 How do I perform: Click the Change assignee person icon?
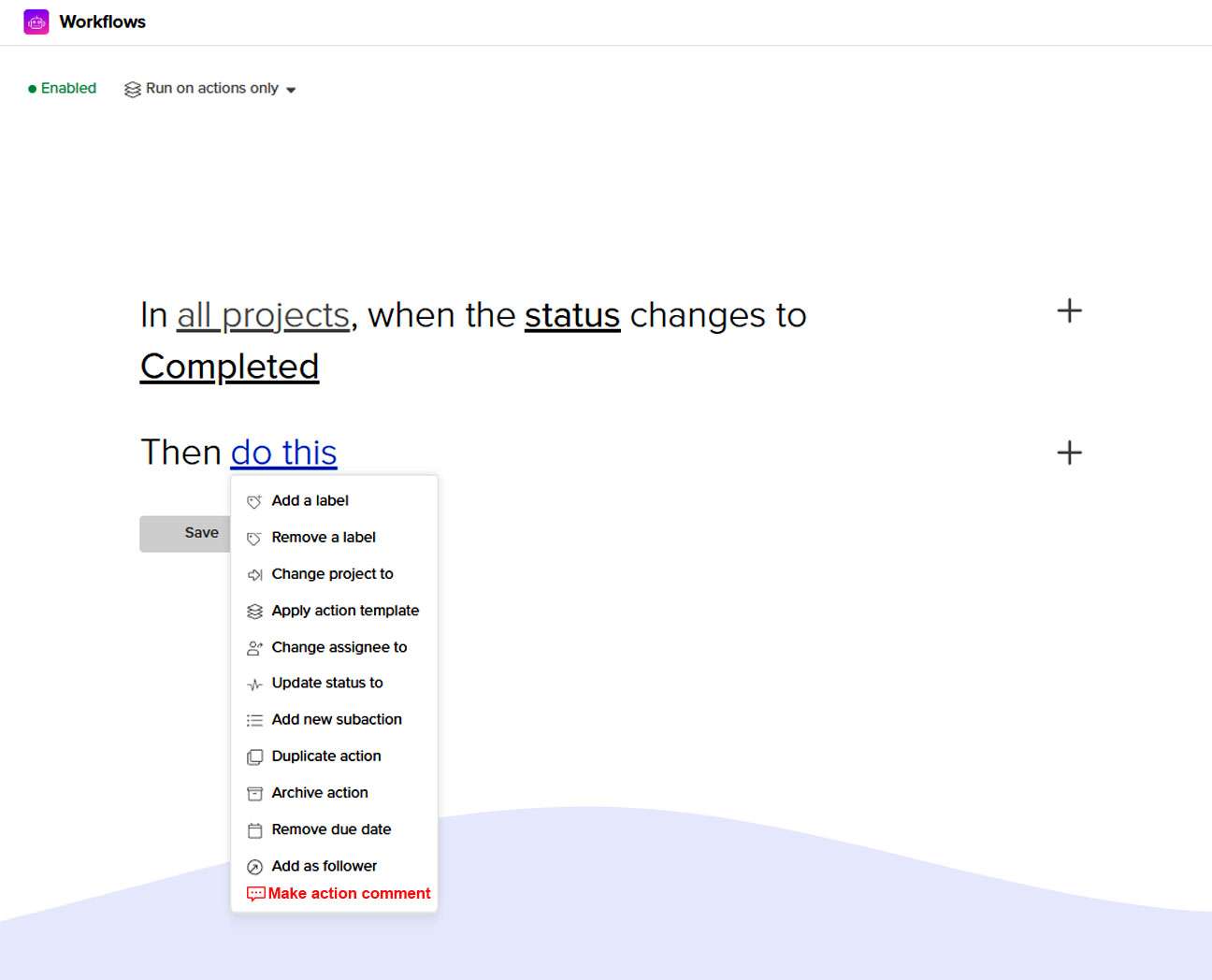254,648
